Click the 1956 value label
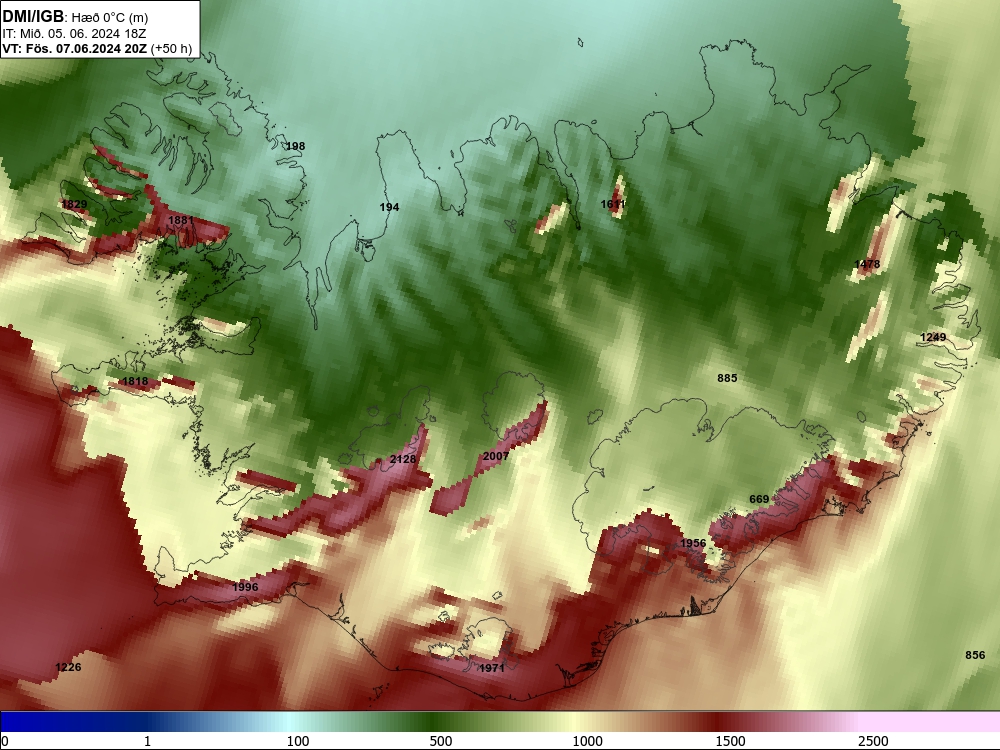 point(693,543)
